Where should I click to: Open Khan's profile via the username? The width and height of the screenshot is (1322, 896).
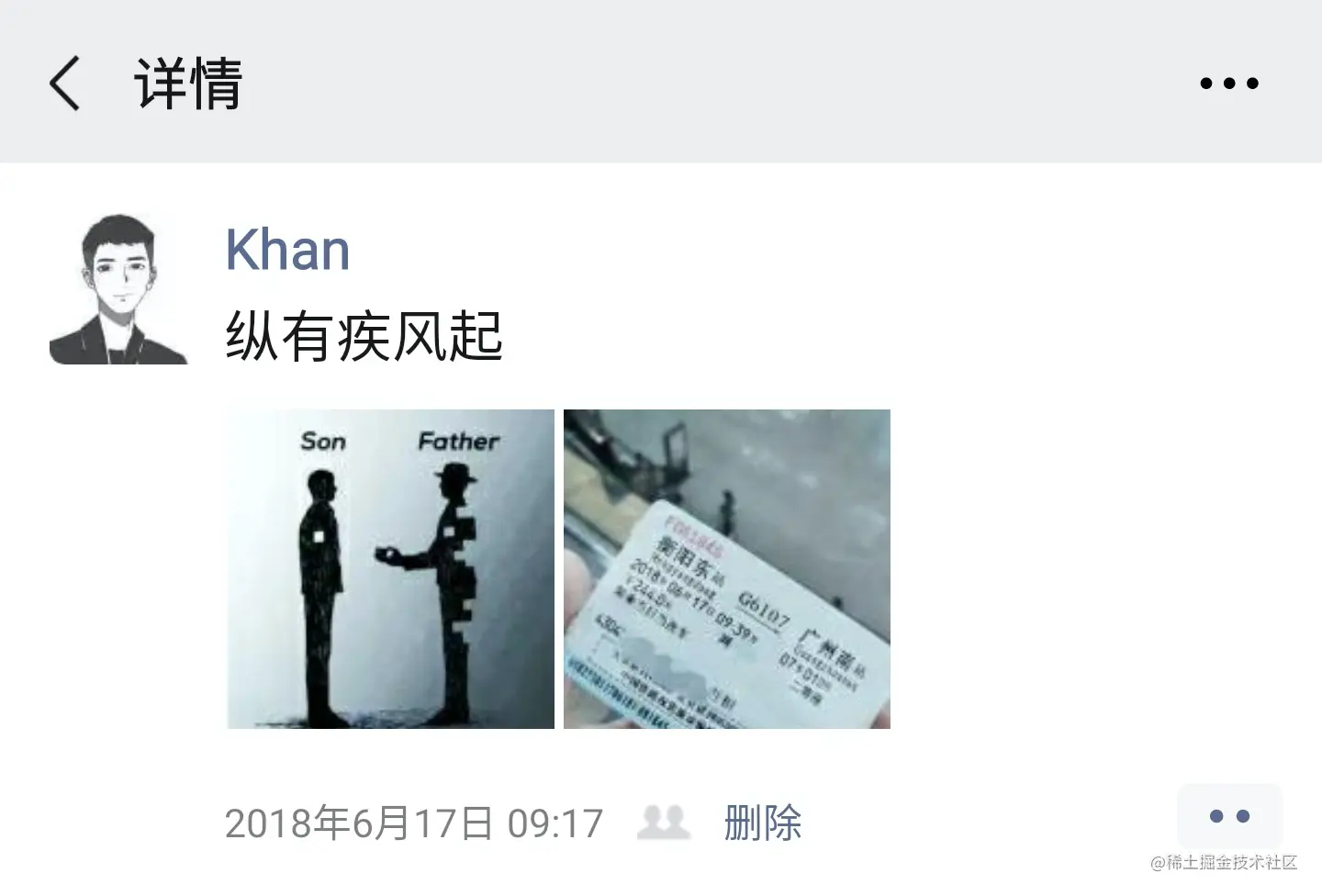click(287, 250)
